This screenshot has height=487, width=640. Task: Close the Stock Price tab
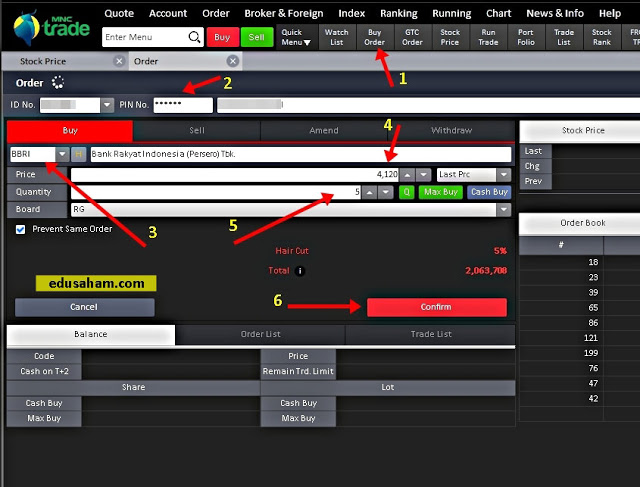119,61
